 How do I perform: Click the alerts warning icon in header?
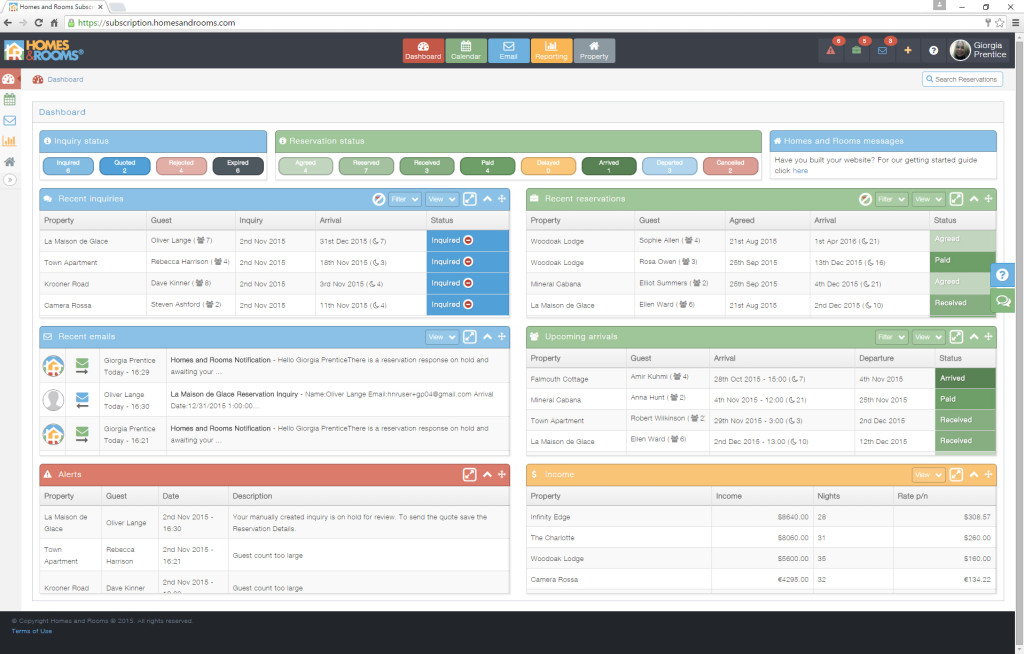click(831, 50)
